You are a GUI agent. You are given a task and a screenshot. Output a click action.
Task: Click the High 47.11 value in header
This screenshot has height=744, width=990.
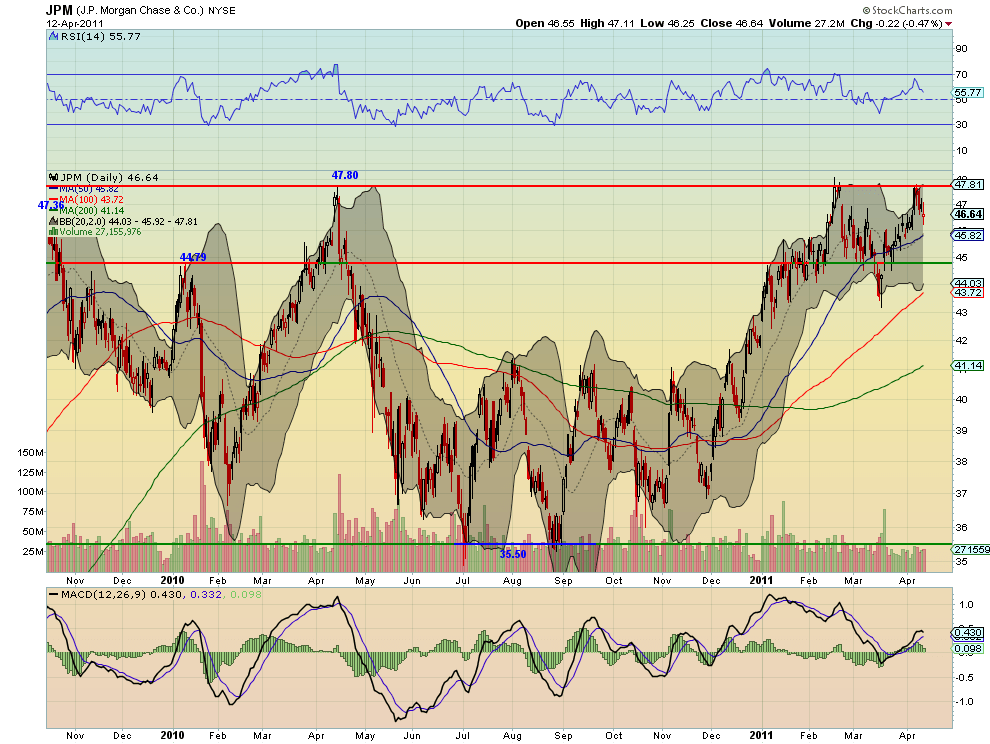point(607,23)
